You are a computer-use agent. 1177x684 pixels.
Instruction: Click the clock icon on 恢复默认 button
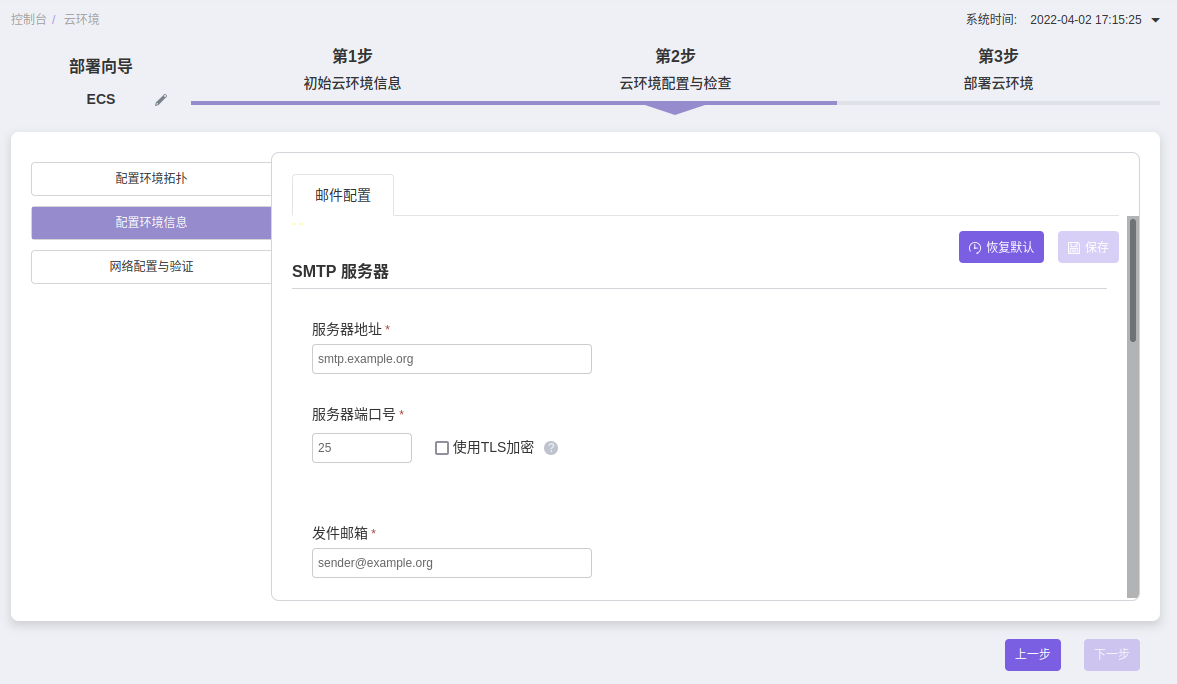coord(975,248)
